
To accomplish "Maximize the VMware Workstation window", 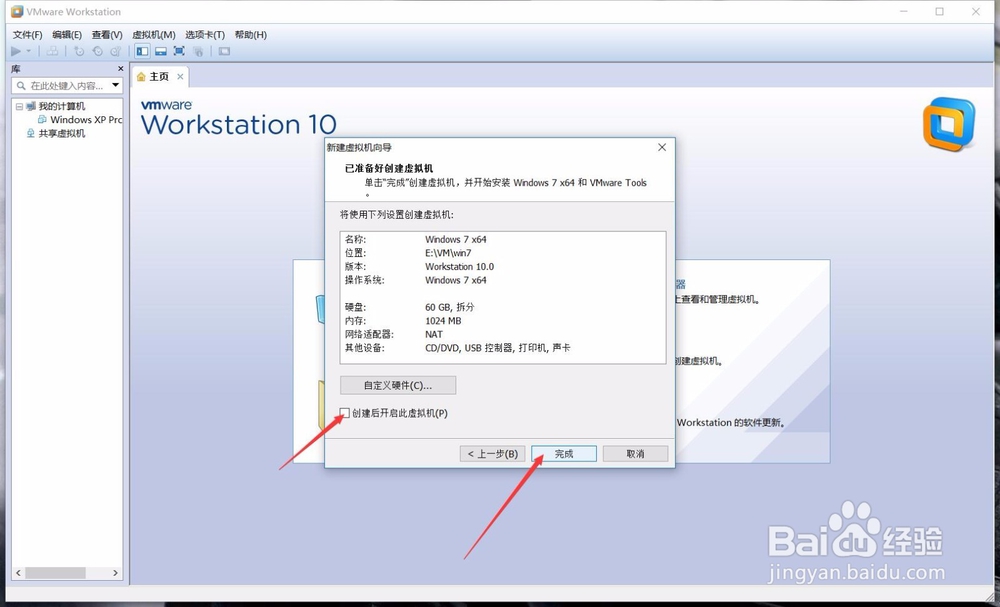I will coord(939,11).
